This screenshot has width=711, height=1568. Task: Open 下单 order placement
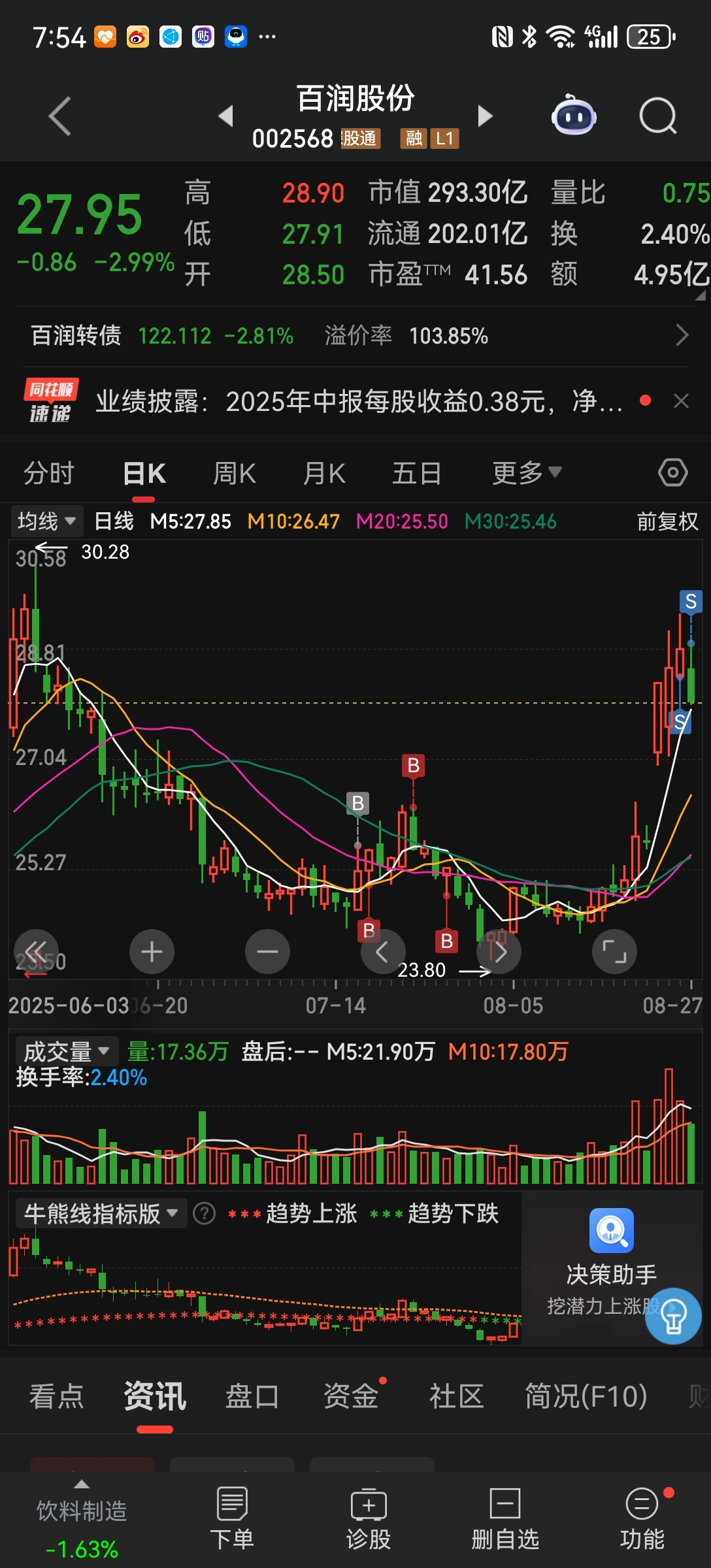[x=231, y=1519]
